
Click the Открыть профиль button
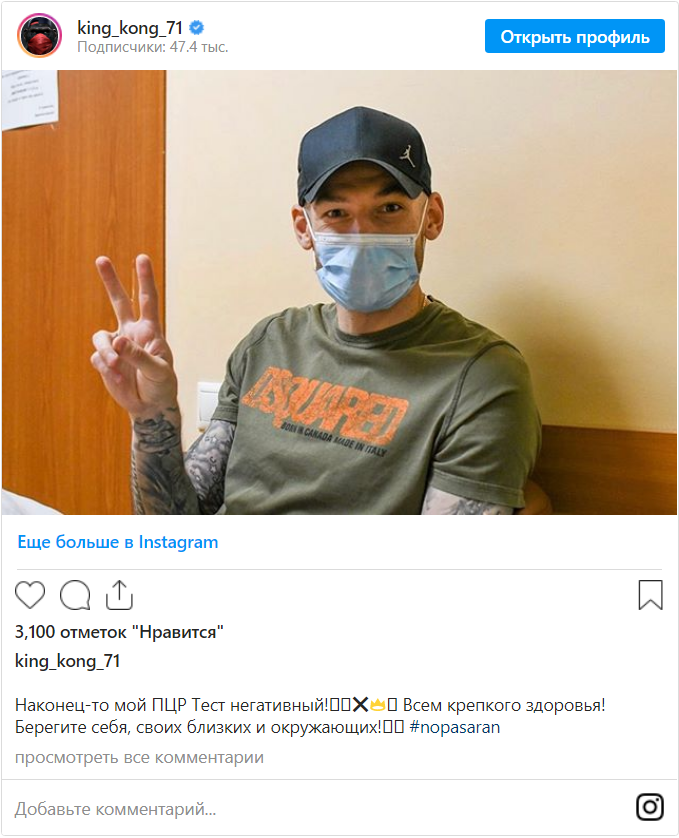click(x=575, y=36)
